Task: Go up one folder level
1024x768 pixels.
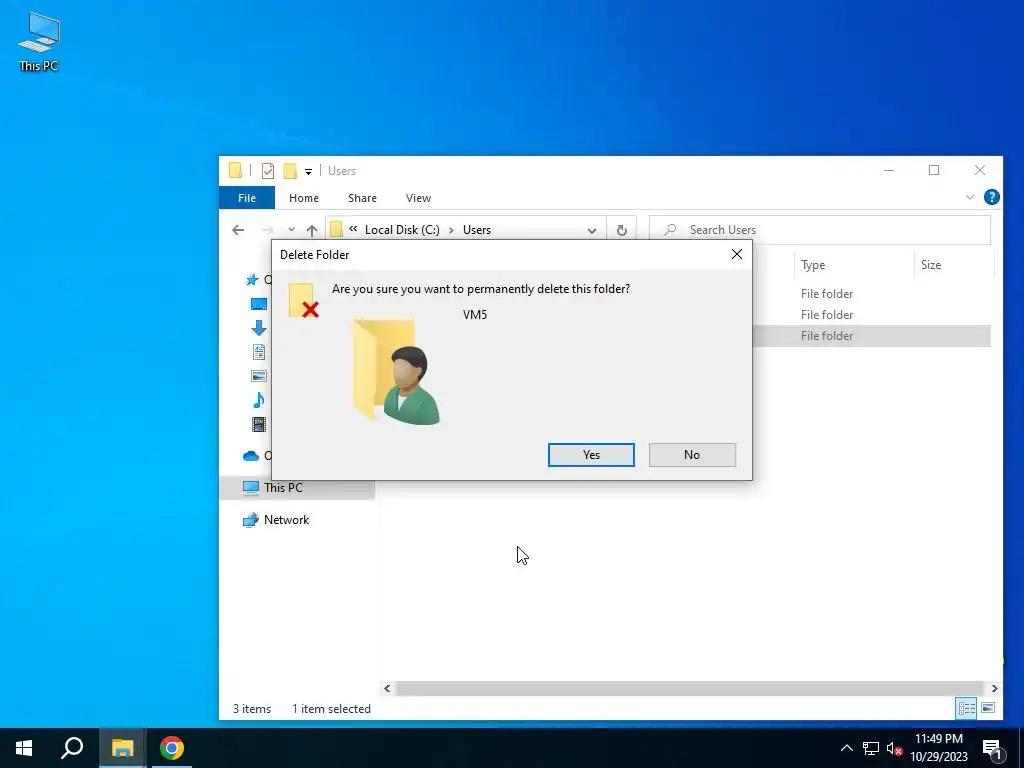Action: pyautogui.click(x=312, y=230)
